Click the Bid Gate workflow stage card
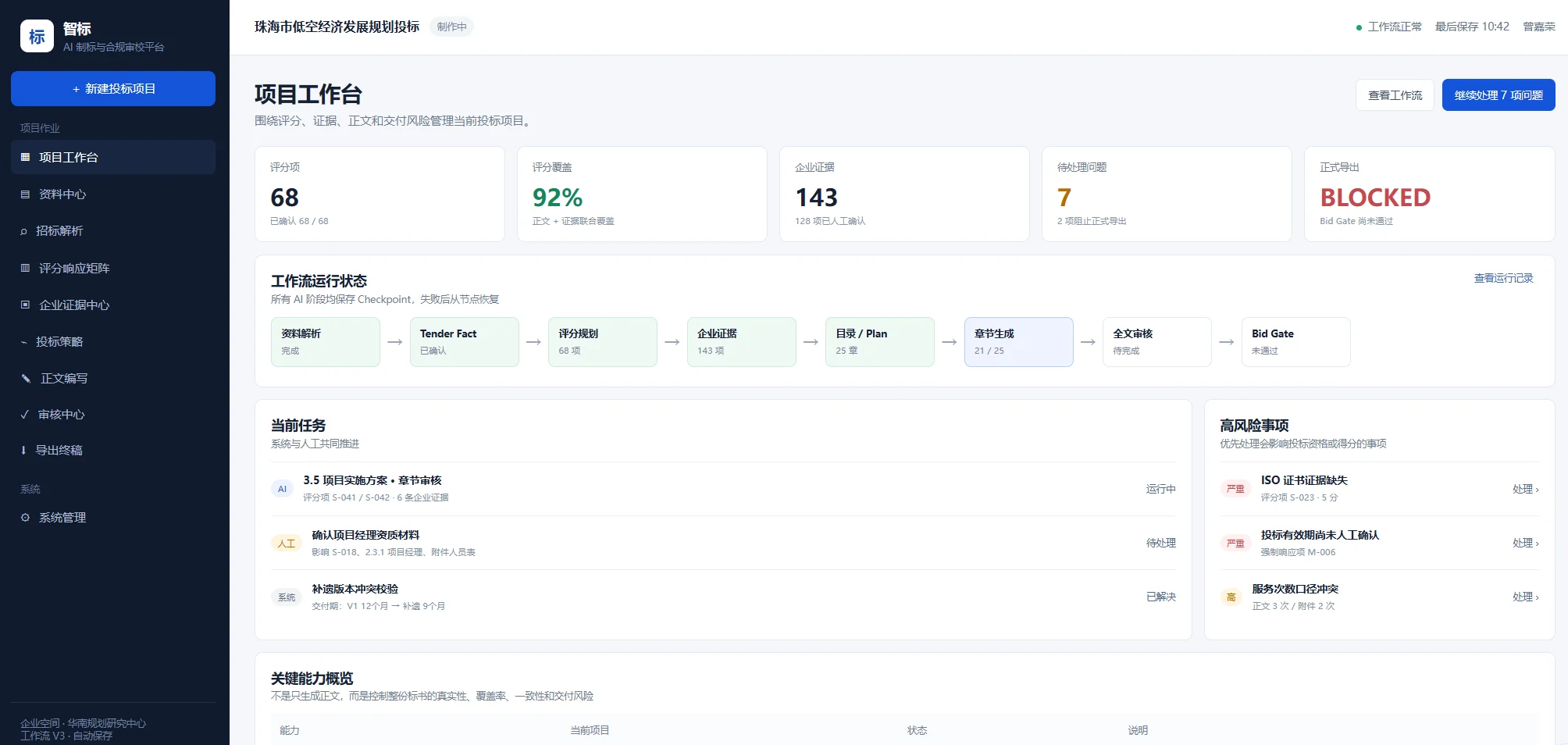This screenshot has width=1568, height=745. pyautogui.click(x=1296, y=342)
